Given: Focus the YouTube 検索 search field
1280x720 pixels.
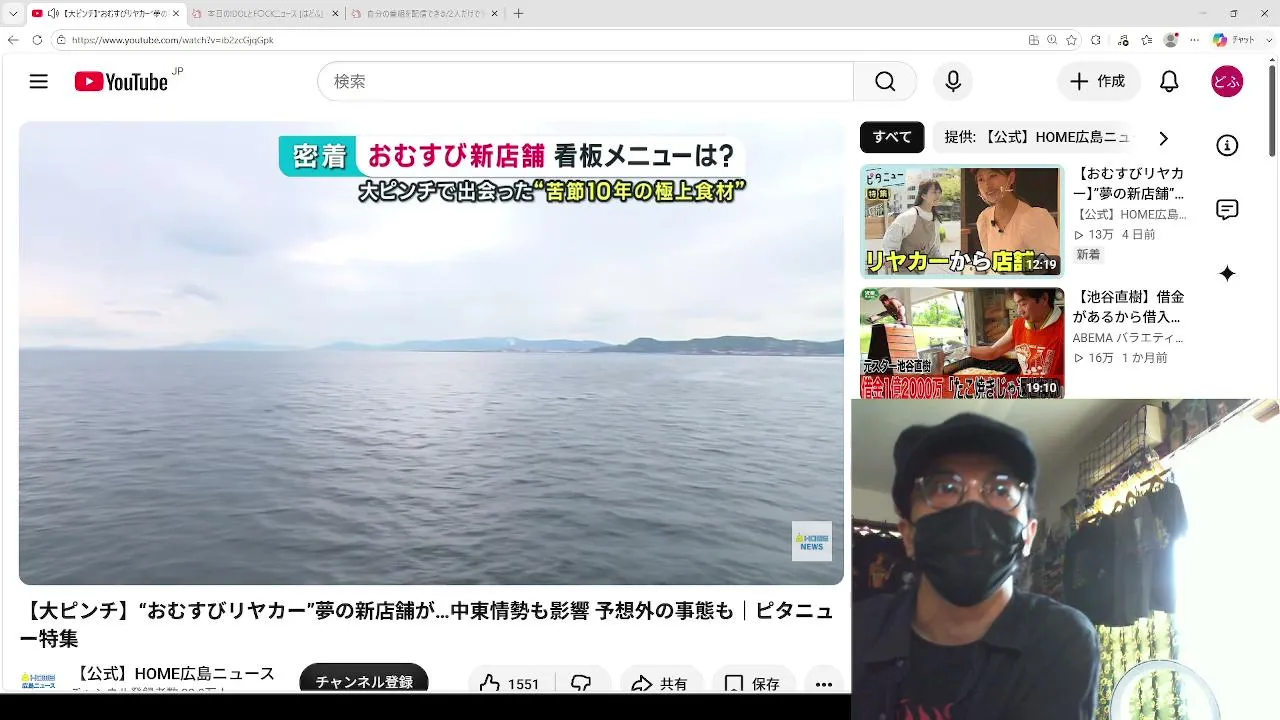Looking at the screenshot, I should coord(585,82).
